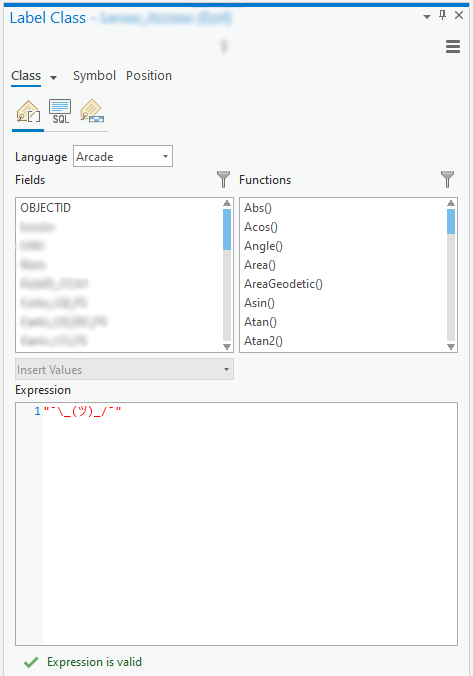Click the 'Expression is valid' status message
The width and height of the screenshot is (473, 676).
click(94, 662)
